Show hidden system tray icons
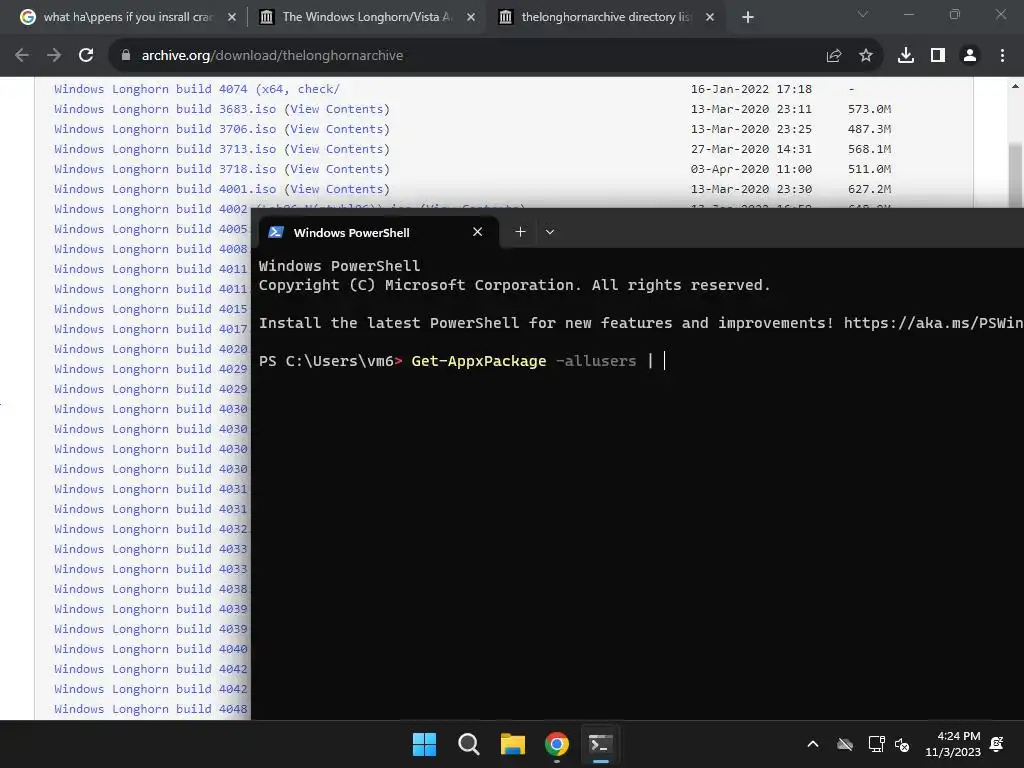Screen dimensions: 1024x768 [x=813, y=744]
